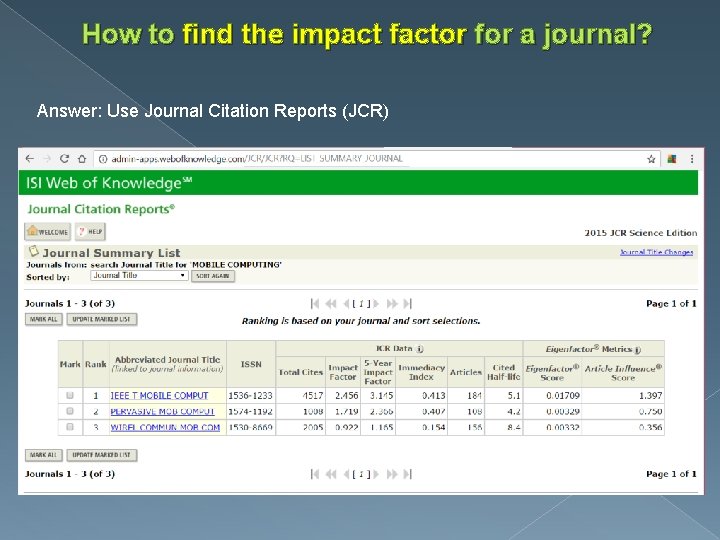This screenshot has width=720, height=540.
Task: Open the Journal Title Changes link
Action: pyautogui.click(x=656, y=252)
